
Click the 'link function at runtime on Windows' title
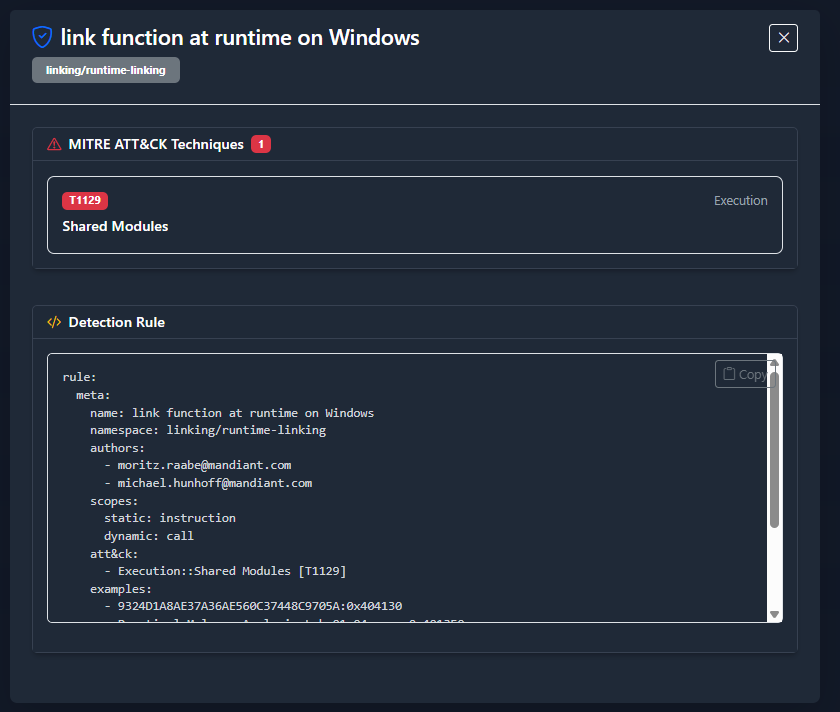(240, 38)
